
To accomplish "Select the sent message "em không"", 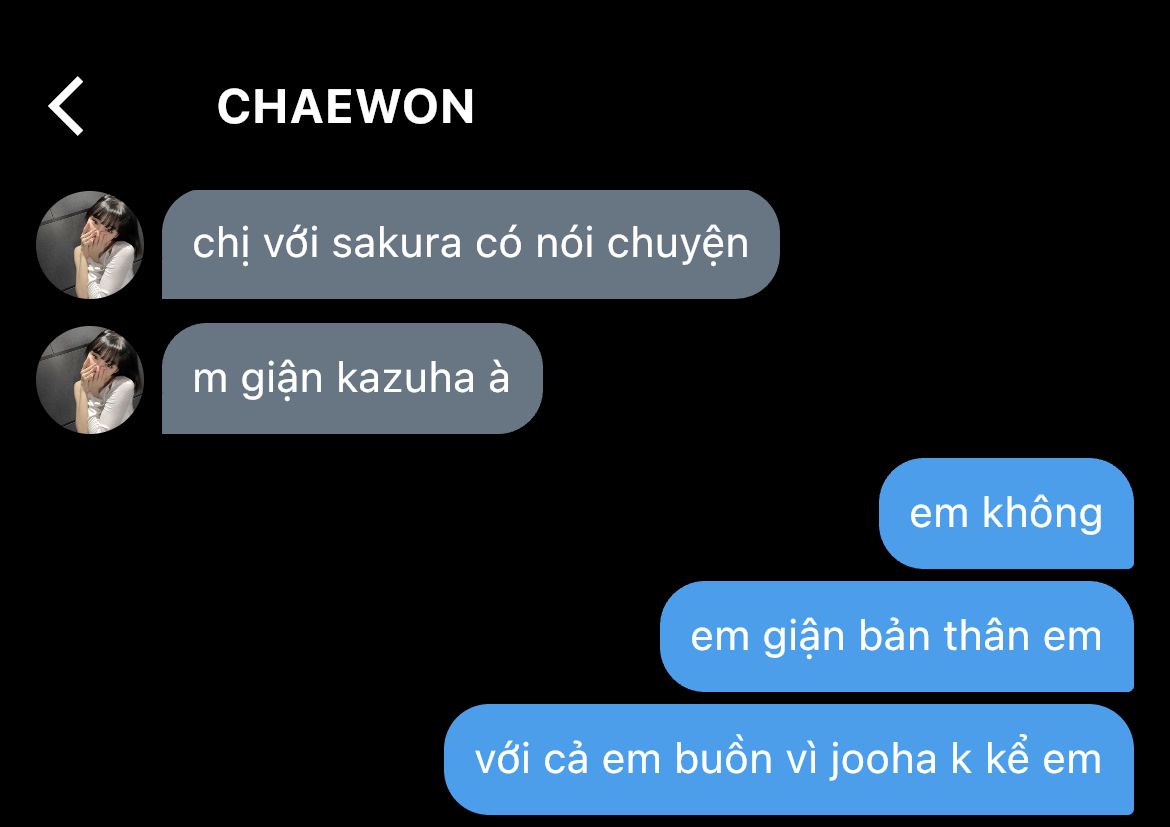I will [1006, 514].
